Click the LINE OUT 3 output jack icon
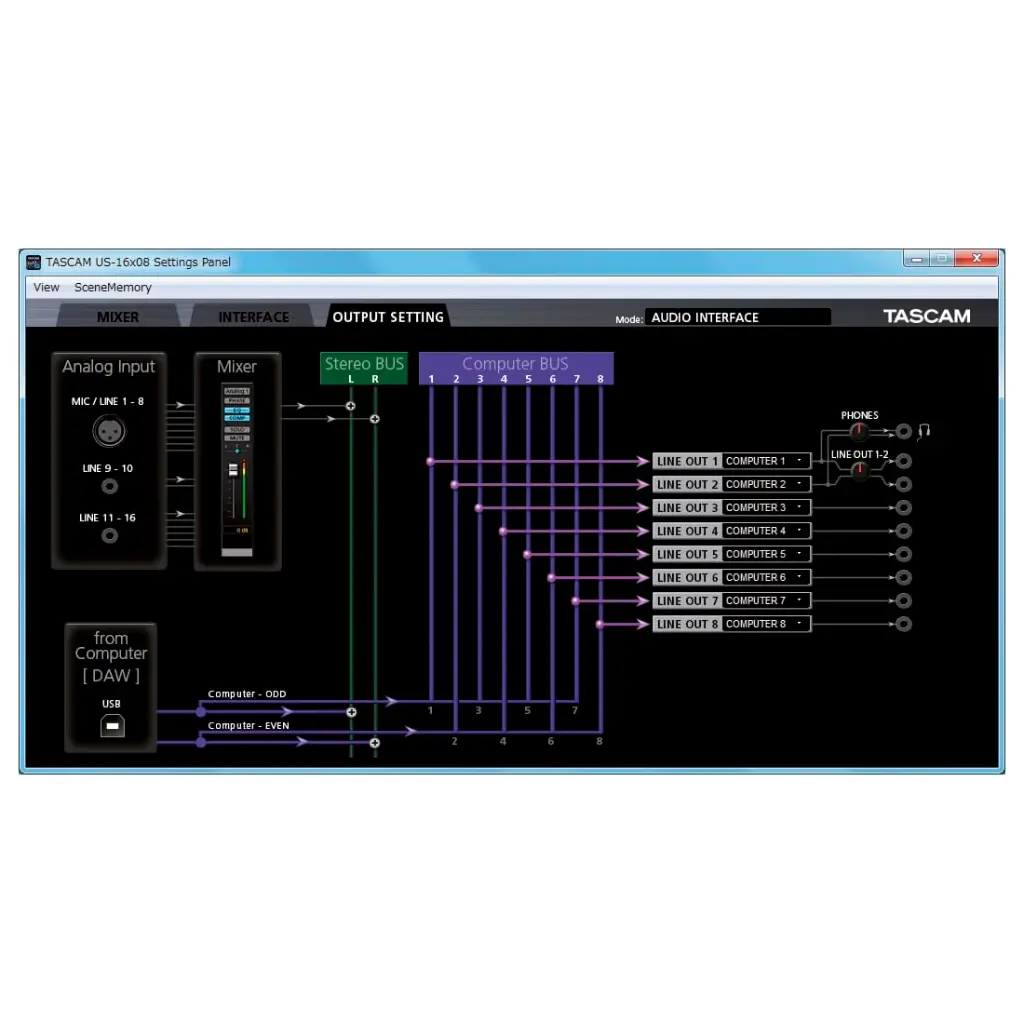This screenshot has width=1024, height=1024. pos(904,508)
